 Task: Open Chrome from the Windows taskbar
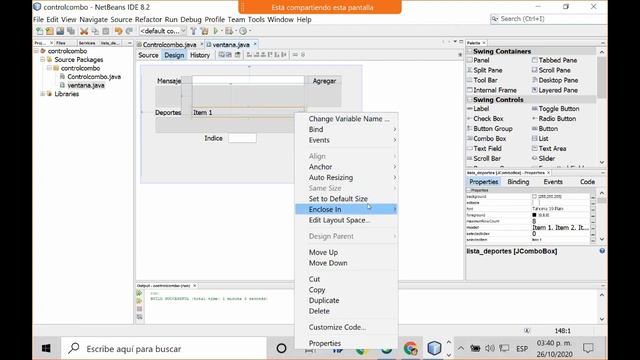411,348
